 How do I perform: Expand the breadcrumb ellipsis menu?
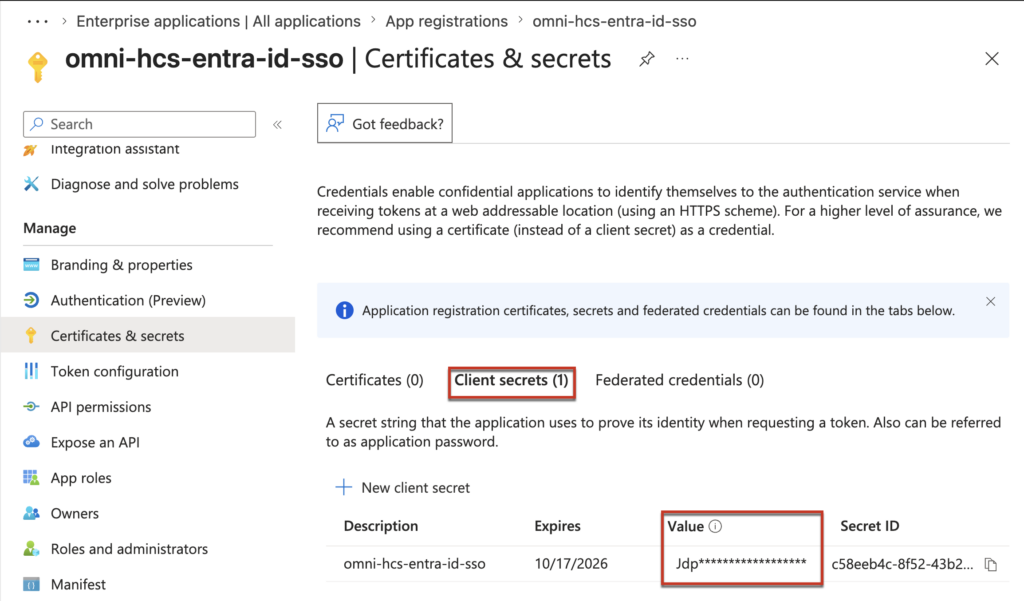tap(37, 21)
